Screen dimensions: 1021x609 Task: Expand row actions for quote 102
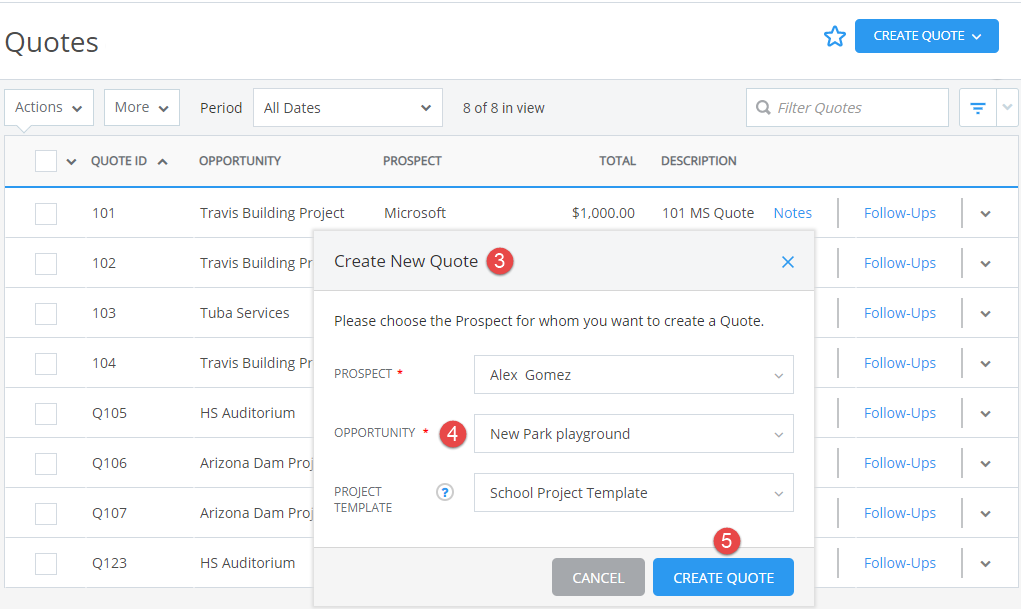tap(985, 264)
